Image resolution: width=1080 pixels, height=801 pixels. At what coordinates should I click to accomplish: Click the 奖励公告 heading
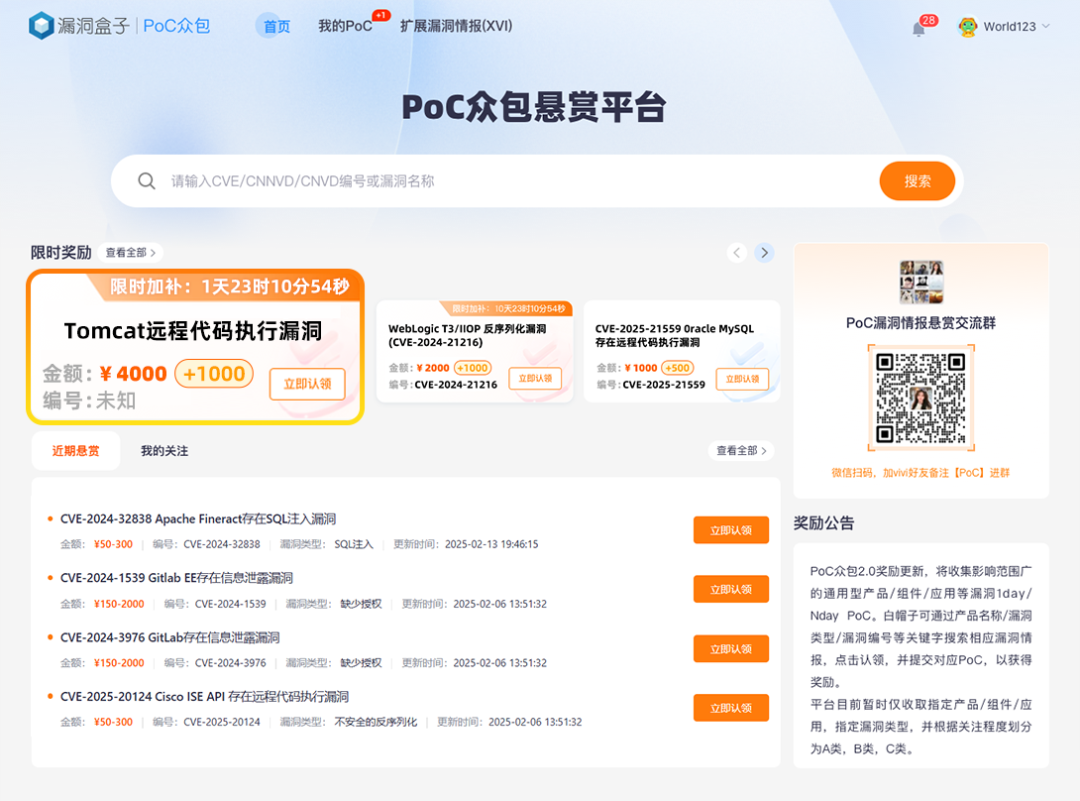tap(824, 523)
